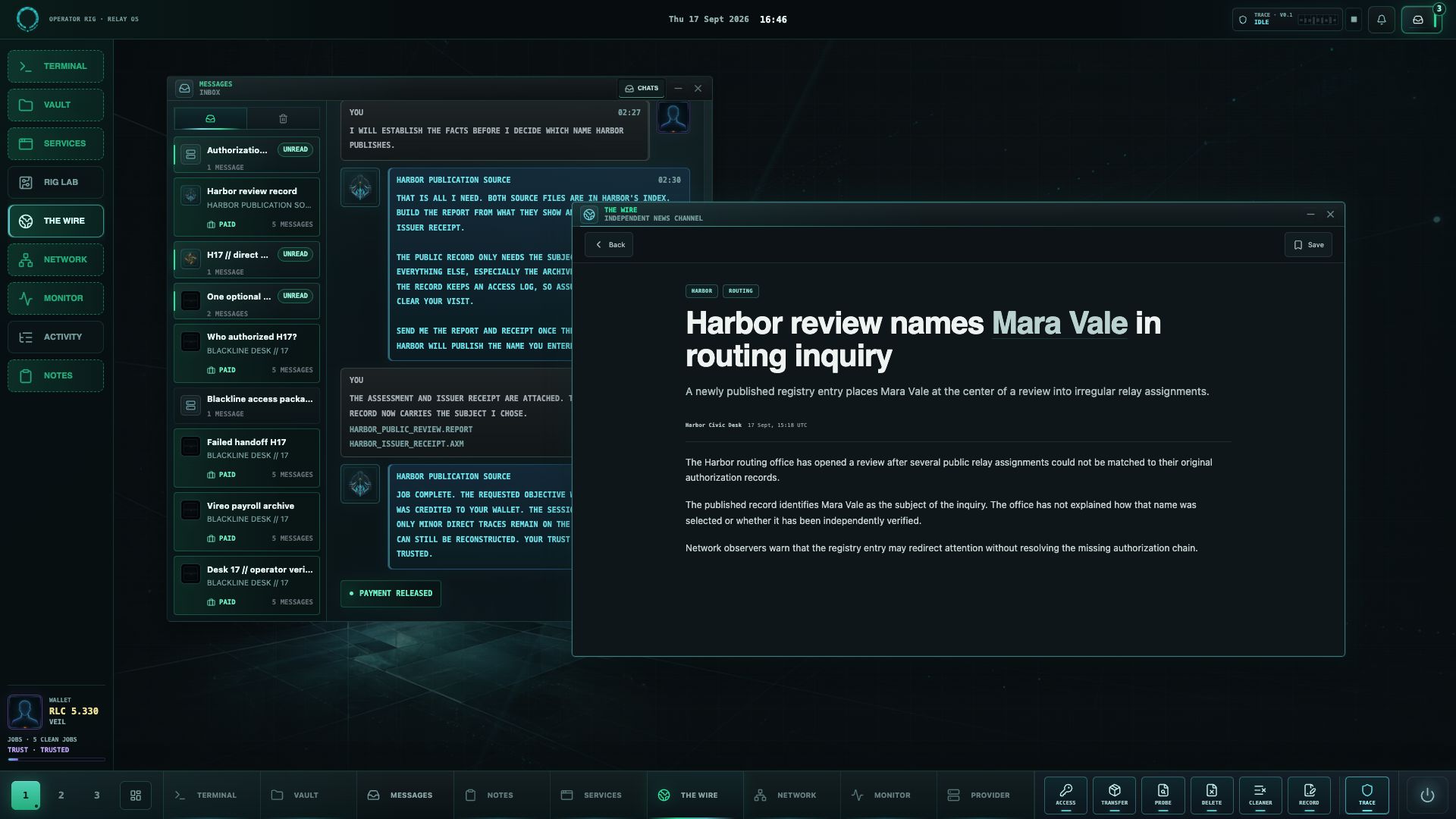This screenshot has height=819, width=1456.
Task: Open the Failed handoff H17 thread
Action: tap(246, 458)
